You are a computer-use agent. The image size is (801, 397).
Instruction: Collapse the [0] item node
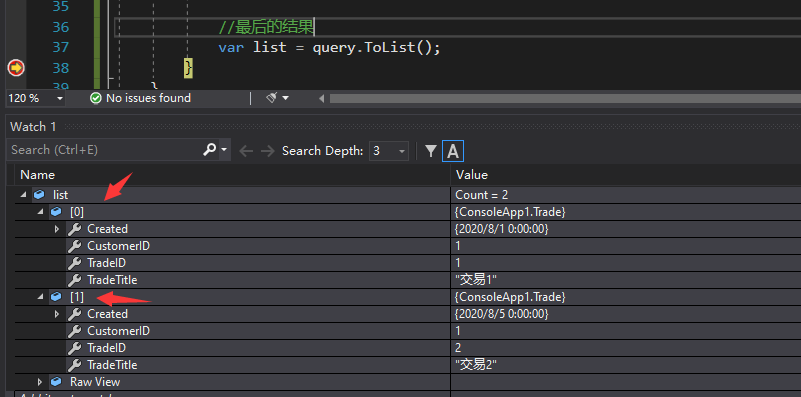[x=41, y=212]
